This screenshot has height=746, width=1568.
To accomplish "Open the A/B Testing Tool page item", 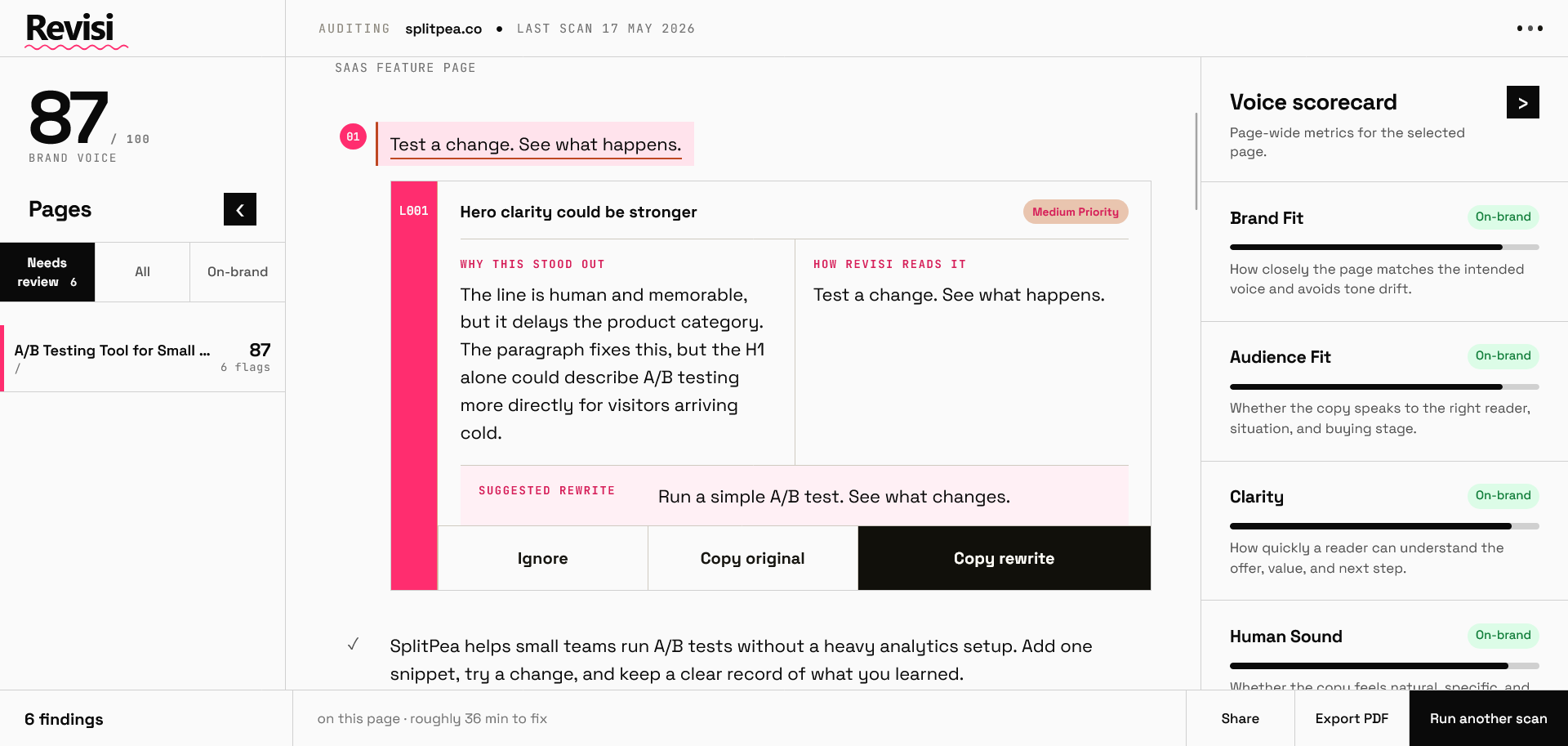I will tap(143, 358).
